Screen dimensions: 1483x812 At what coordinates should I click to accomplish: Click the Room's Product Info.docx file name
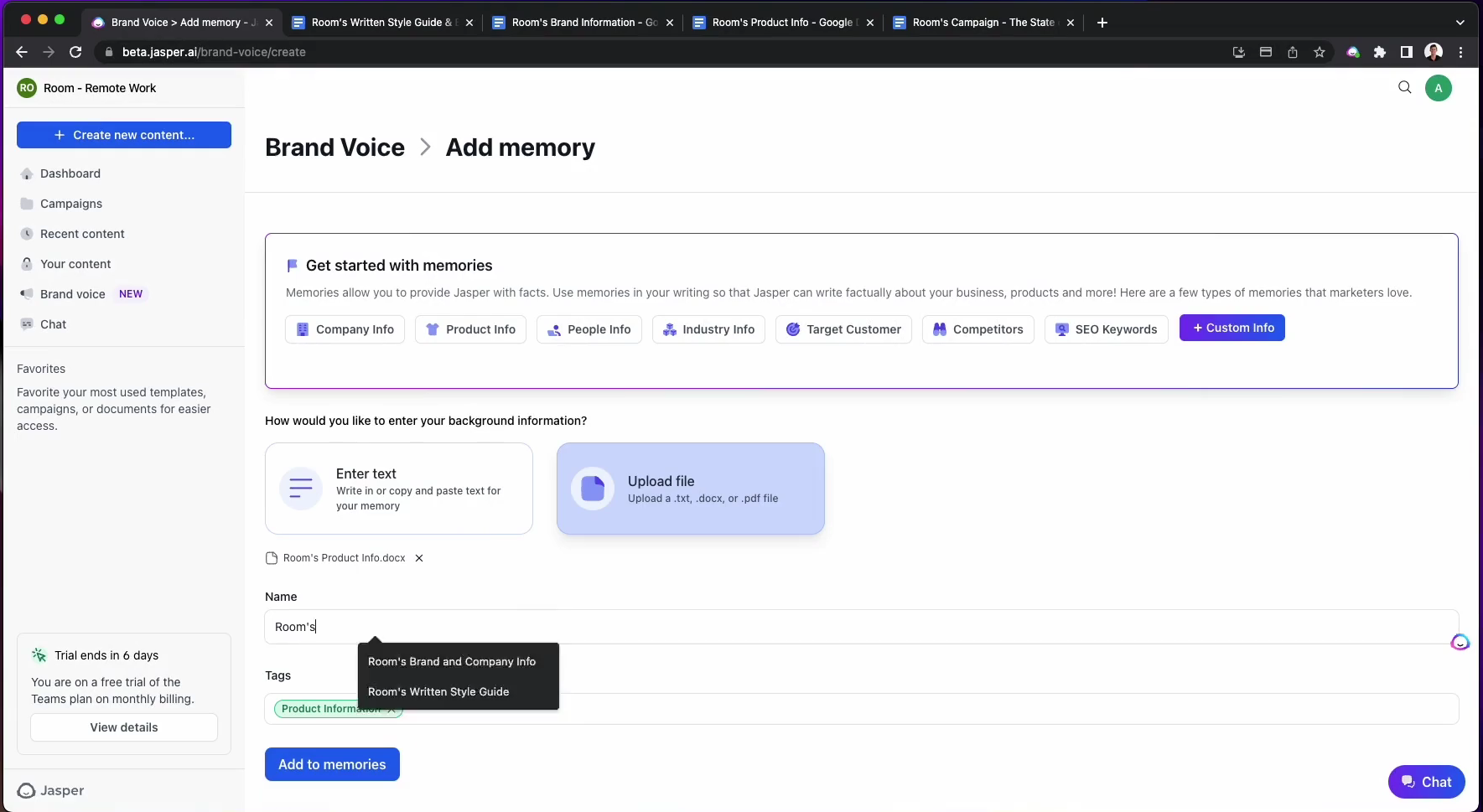344,558
